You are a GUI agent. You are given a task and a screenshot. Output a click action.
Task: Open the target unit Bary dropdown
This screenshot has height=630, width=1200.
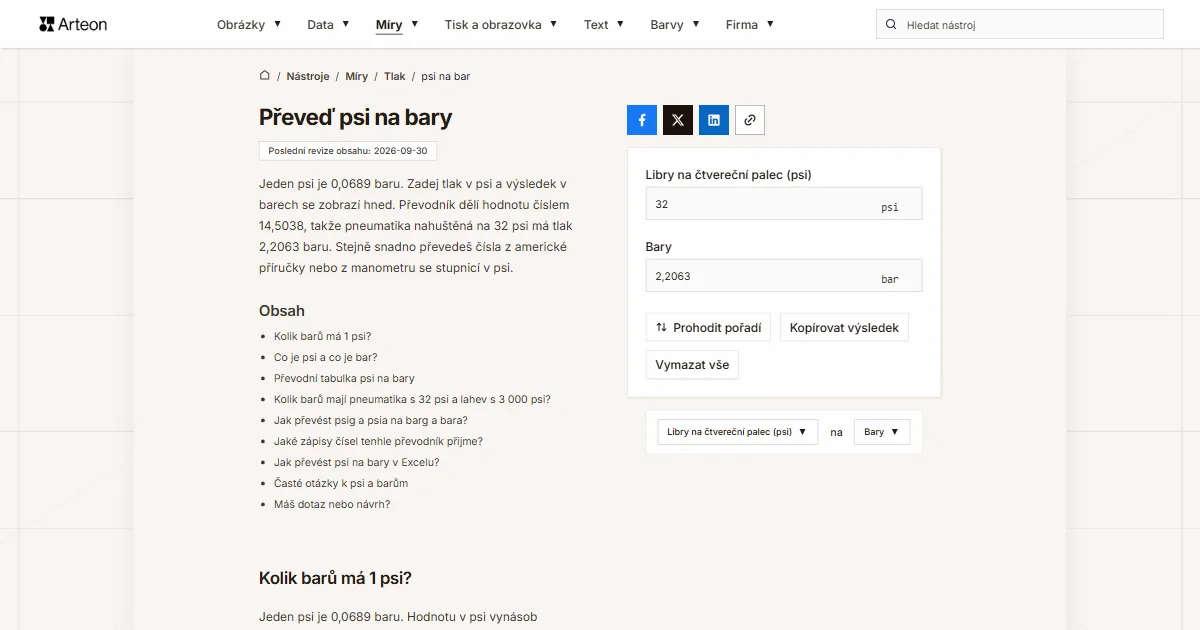[882, 432]
